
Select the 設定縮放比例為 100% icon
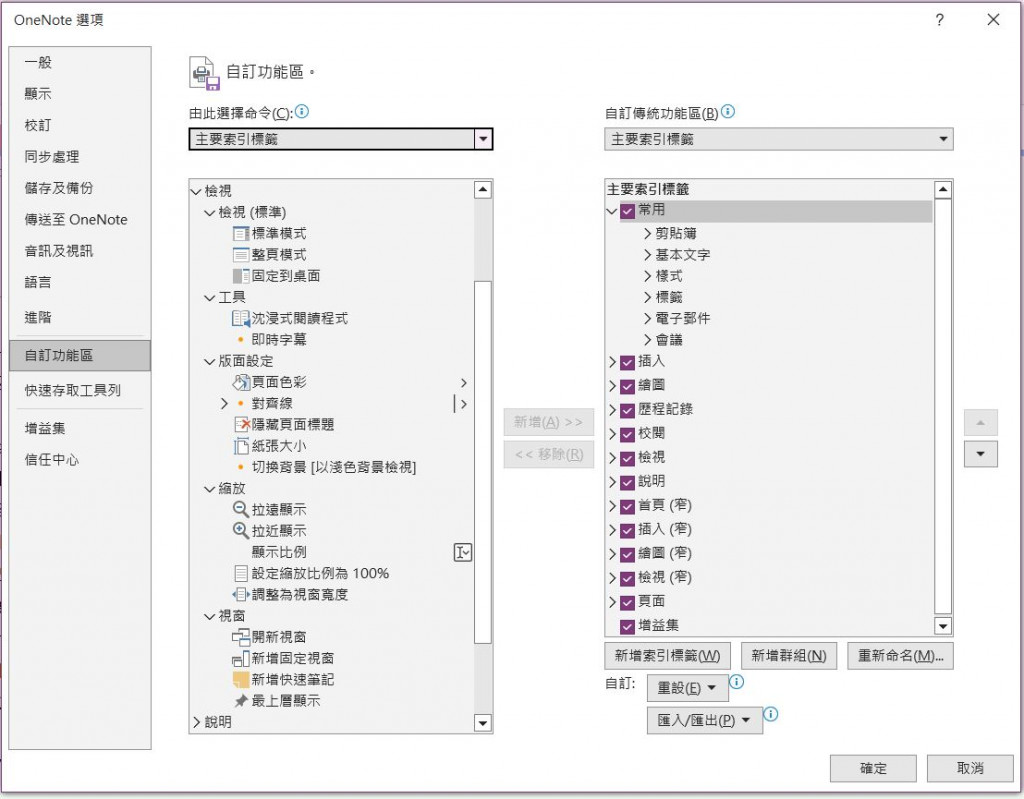point(241,574)
